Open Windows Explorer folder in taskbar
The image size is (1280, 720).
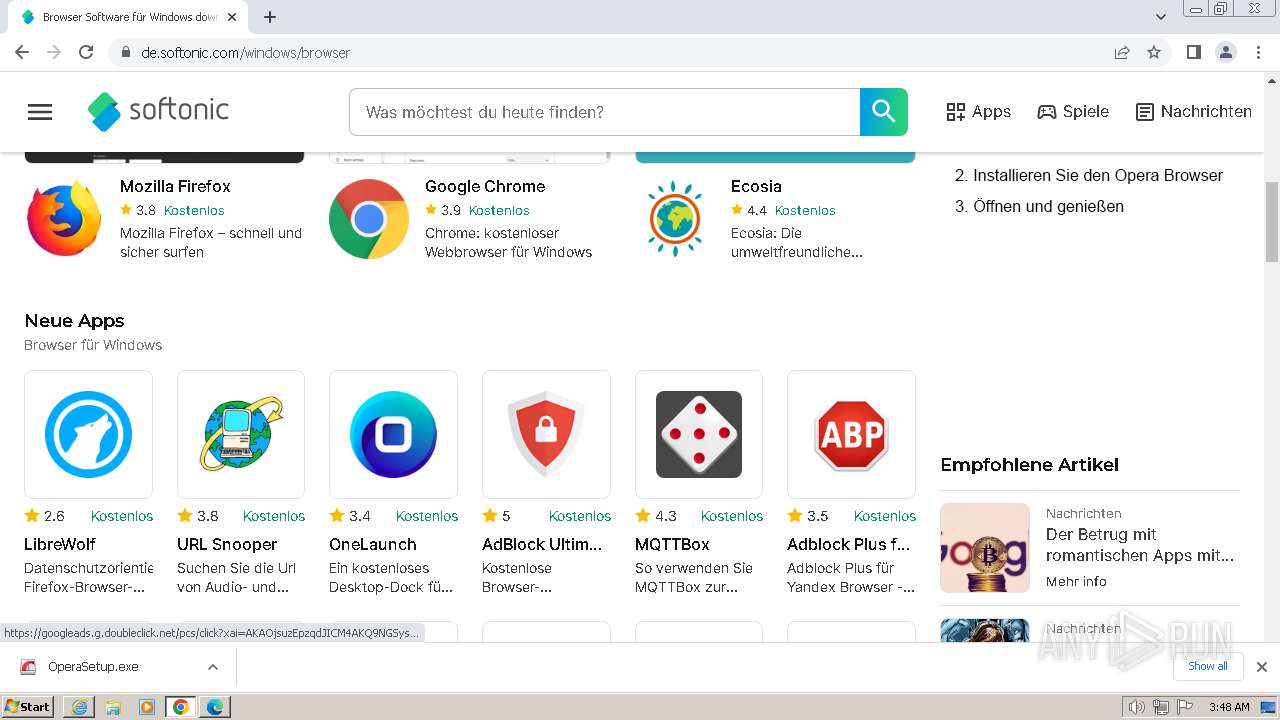(113, 707)
